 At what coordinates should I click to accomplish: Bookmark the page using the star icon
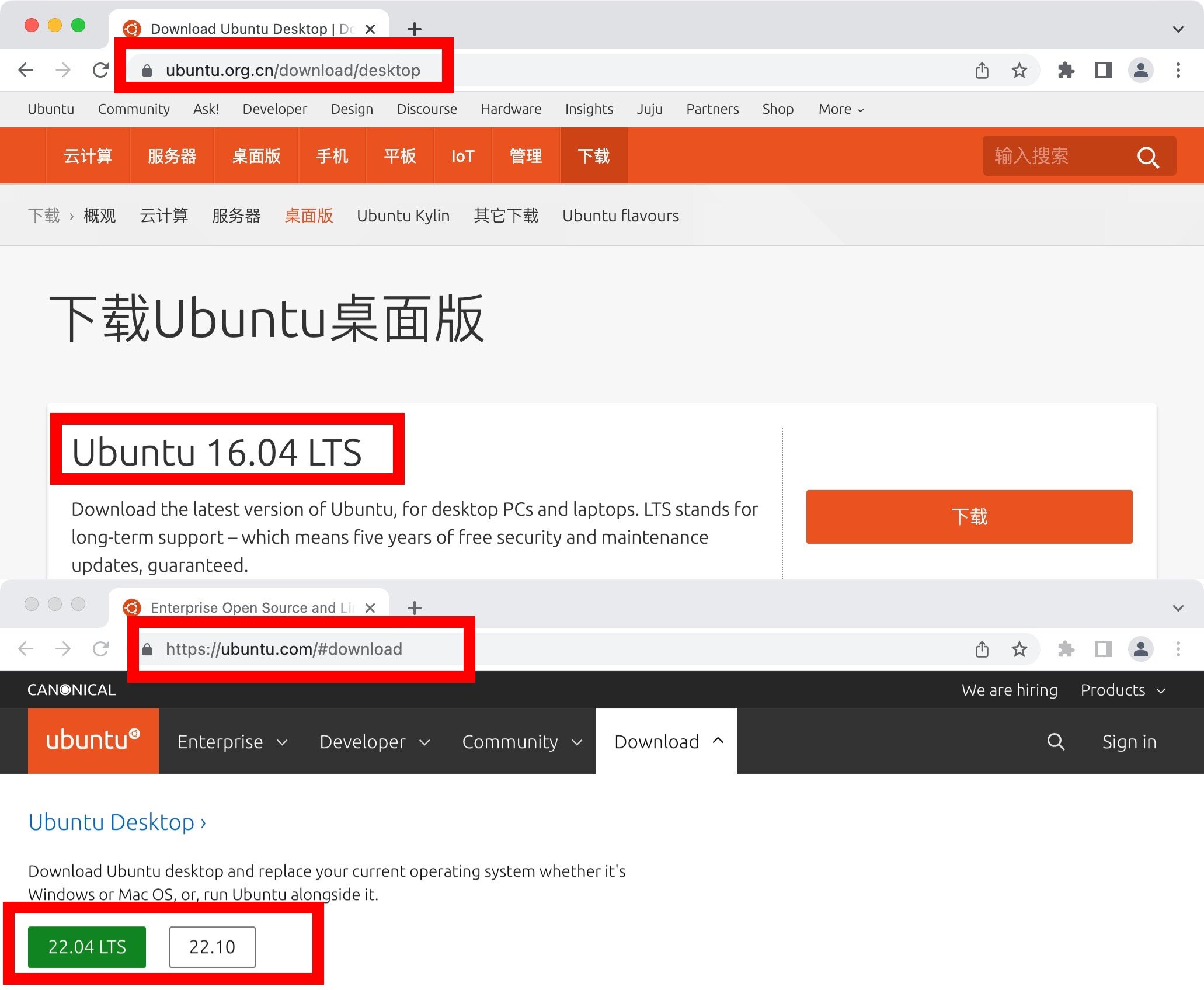click(x=1019, y=70)
